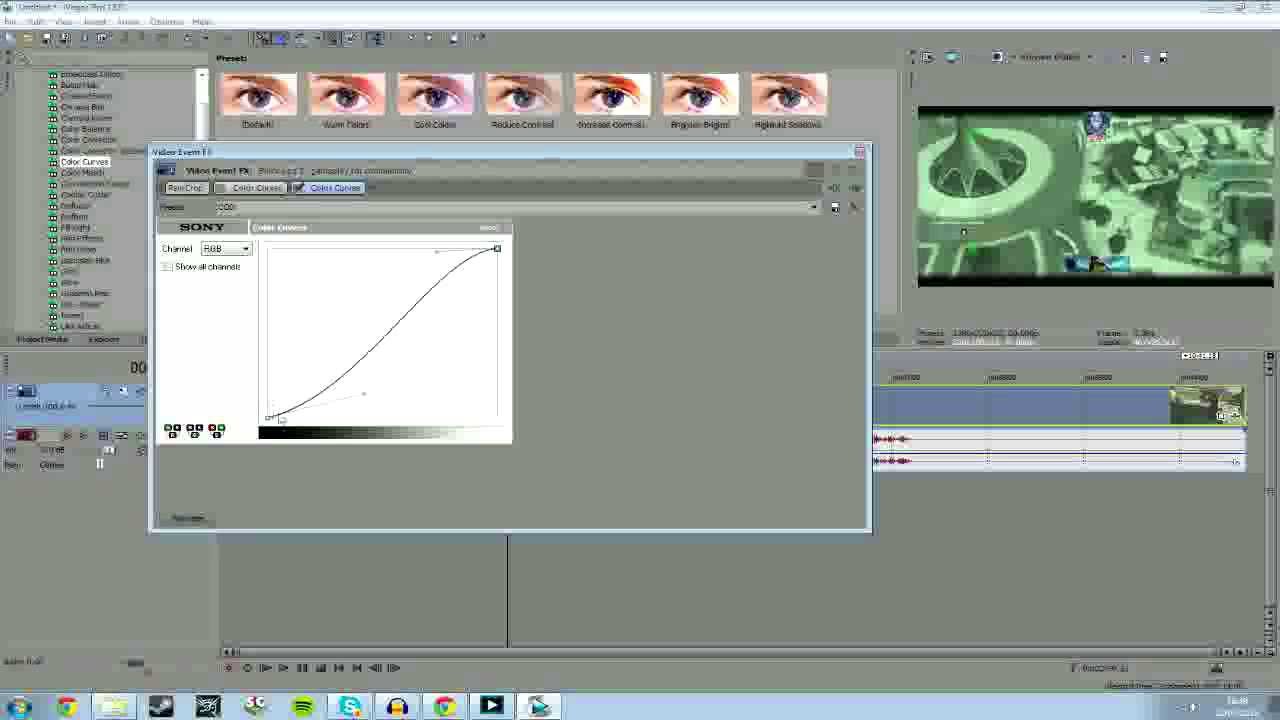Click the middle curve reset icon
The height and width of the screenshot is (720, 1280).
tap(194, 431)
